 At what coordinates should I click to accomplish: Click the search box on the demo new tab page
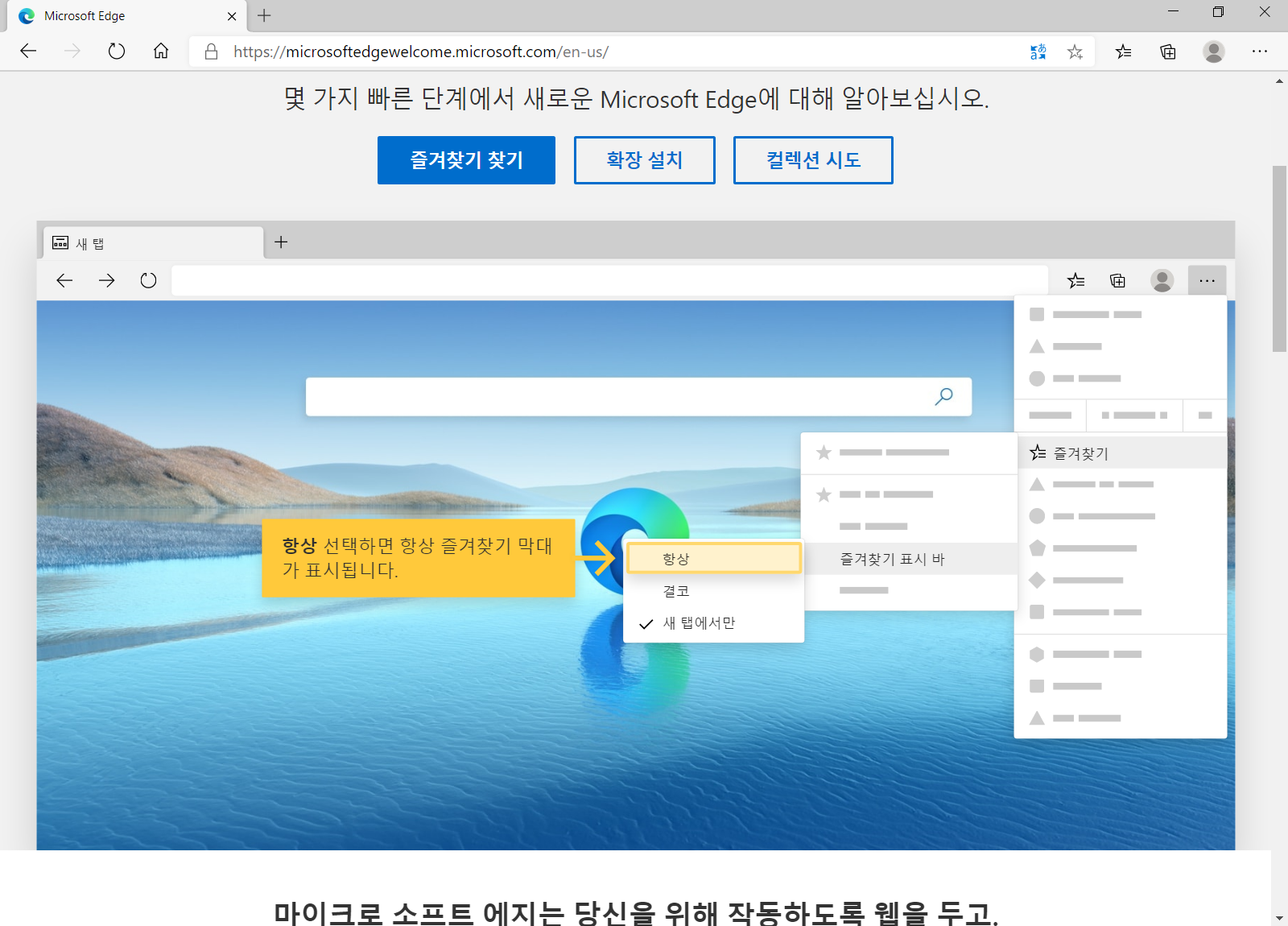point(638,397)
